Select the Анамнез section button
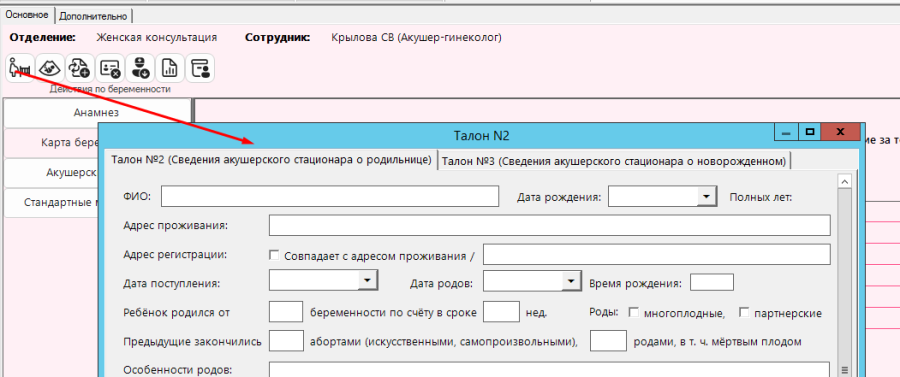 point(96,112)
